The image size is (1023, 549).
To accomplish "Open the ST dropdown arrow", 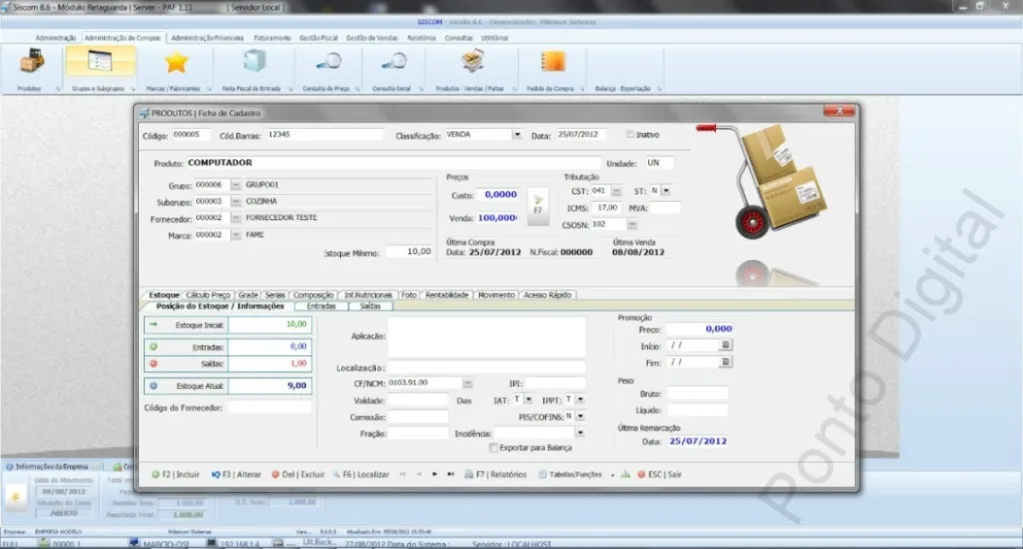I will coord(665,191).
